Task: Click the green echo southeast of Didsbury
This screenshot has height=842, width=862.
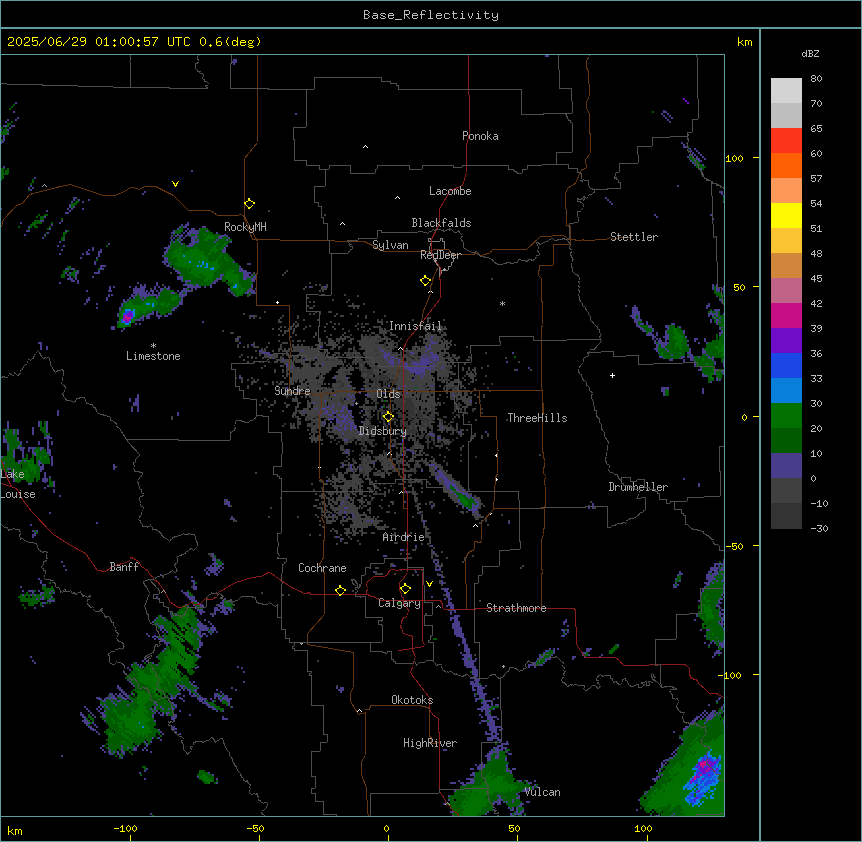Action: pos(466,500)
